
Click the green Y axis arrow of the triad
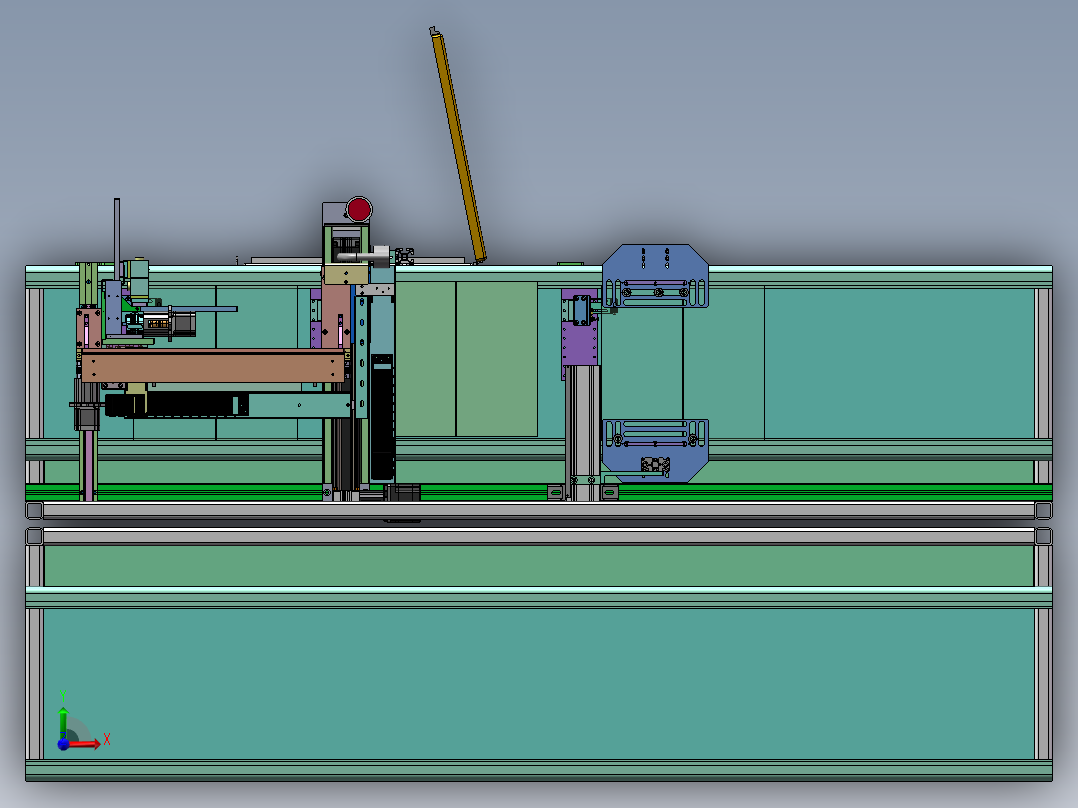[x=63, y=722]
